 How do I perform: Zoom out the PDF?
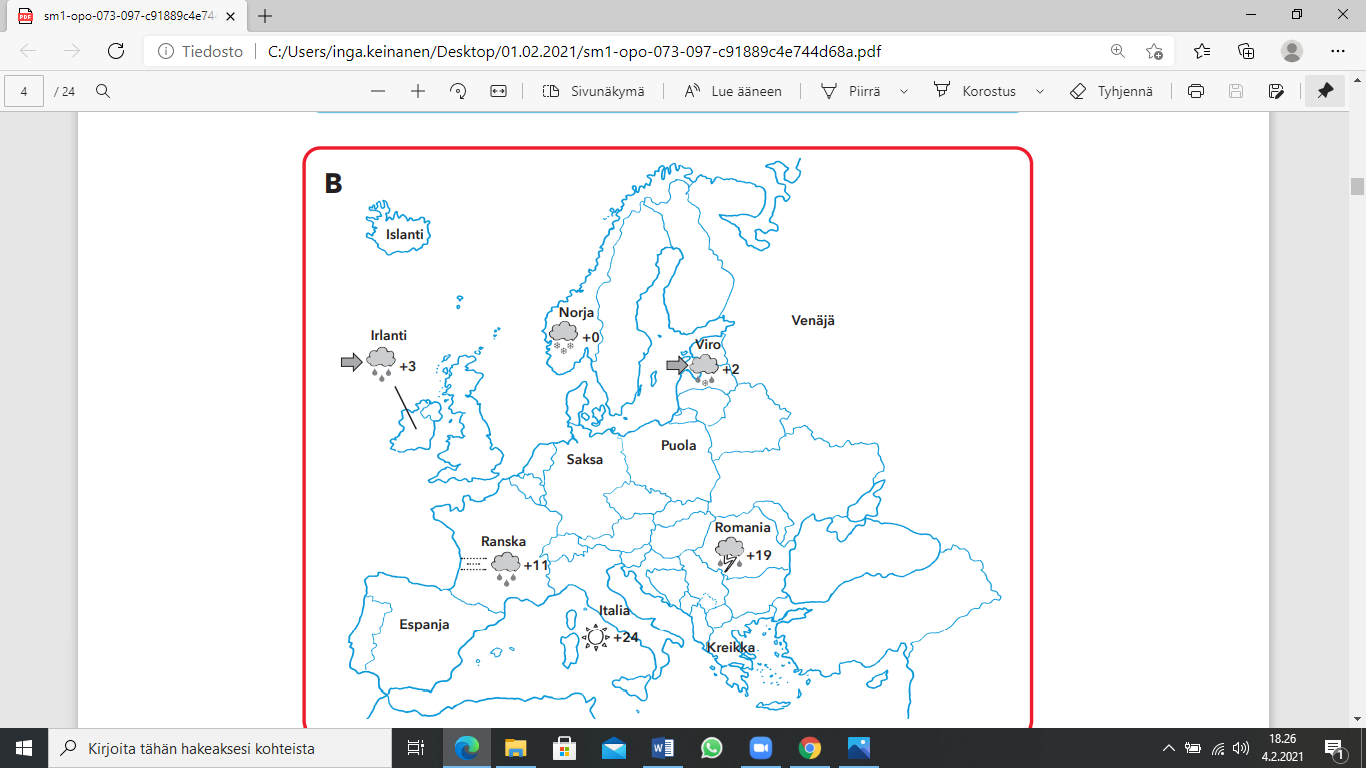378,91
